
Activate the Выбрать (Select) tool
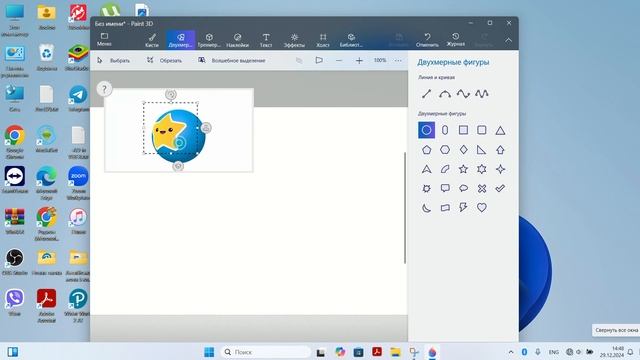[x=113, y=60]
